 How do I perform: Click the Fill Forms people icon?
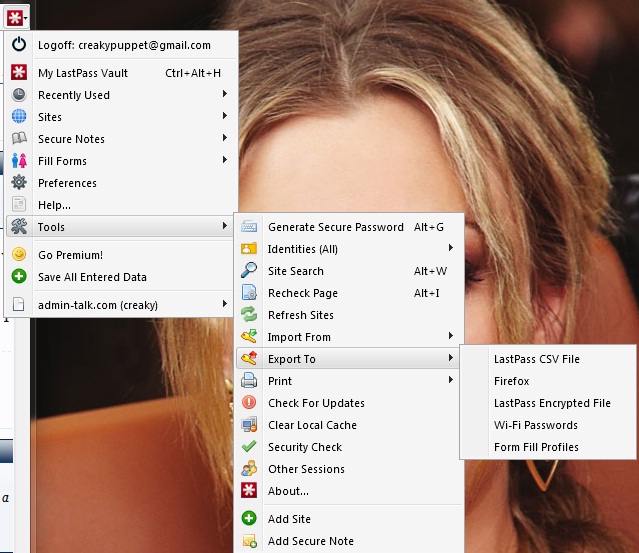[19, 161]
